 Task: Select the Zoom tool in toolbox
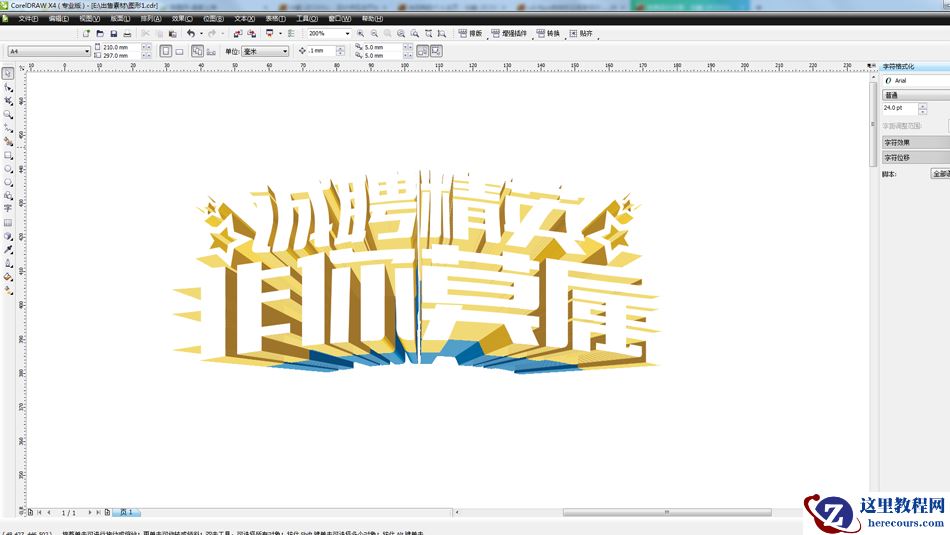[x=8, y=115]
